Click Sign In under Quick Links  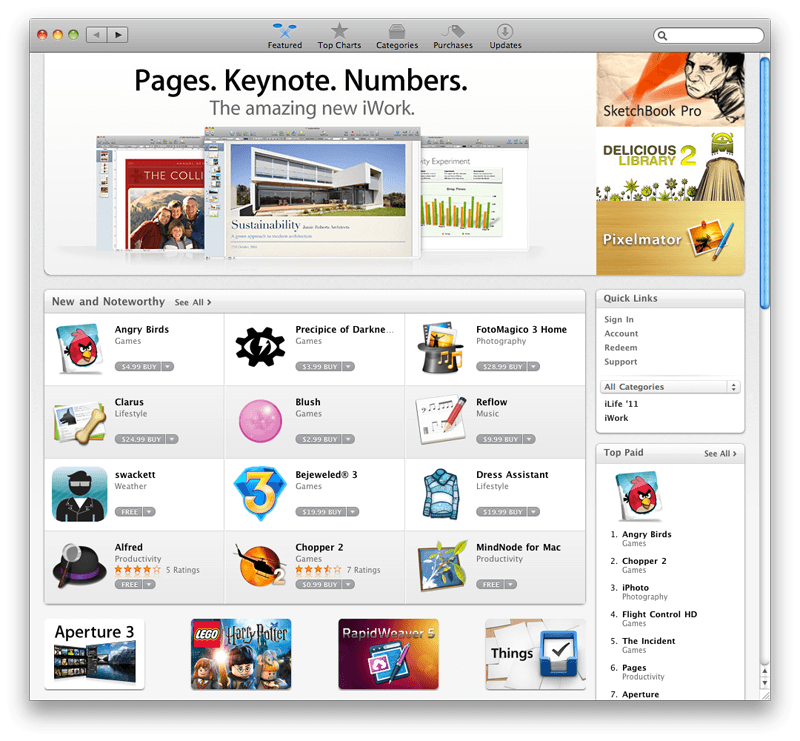(619, 319)
